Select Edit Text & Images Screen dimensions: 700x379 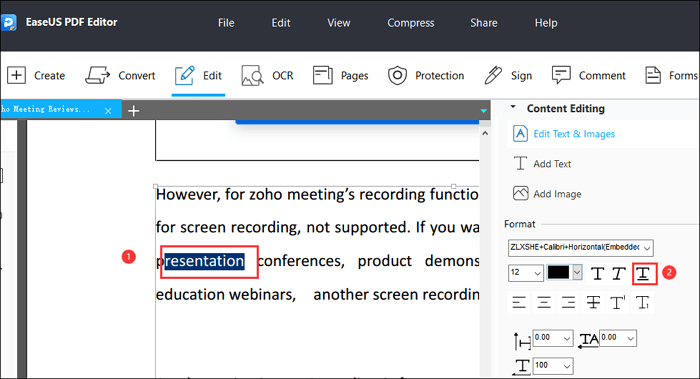point(564,134)
